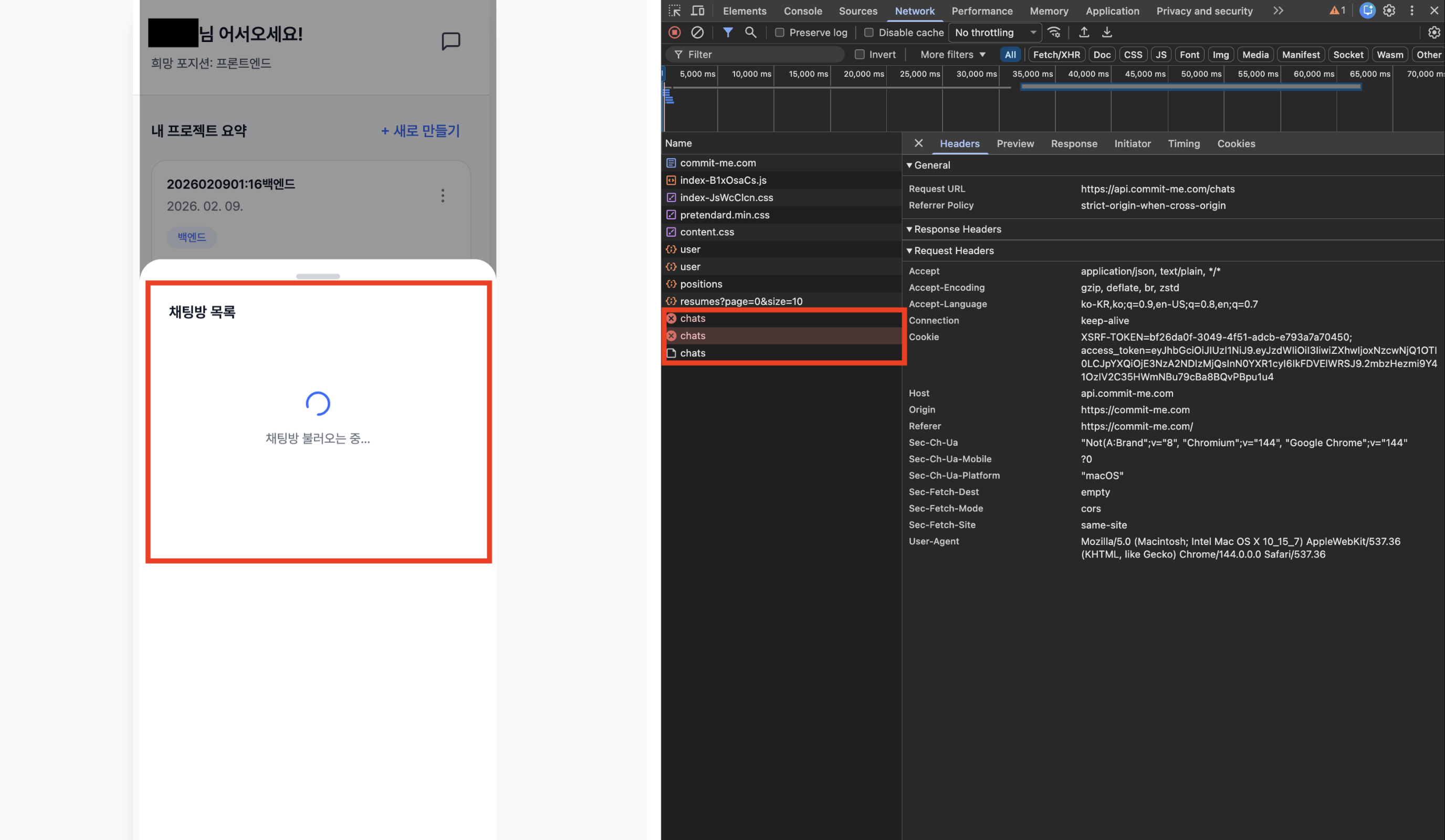Click '+ 새로 만들기' link
This screenshot has width=1445, height=840.
tap(420, 131)
